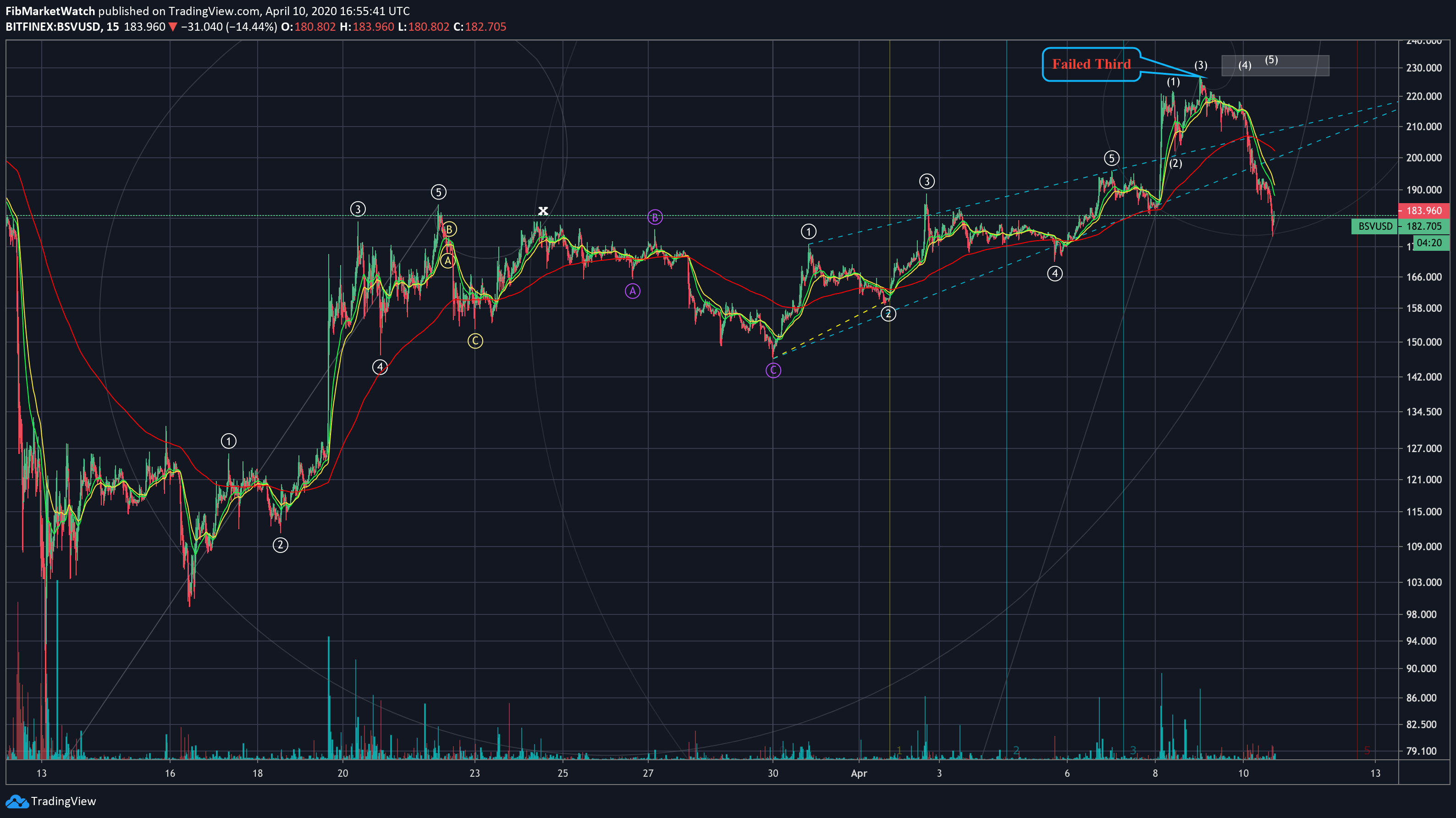Click the O:180.802 open value
The image size is (1456, 818).
(x=308, y=27)
